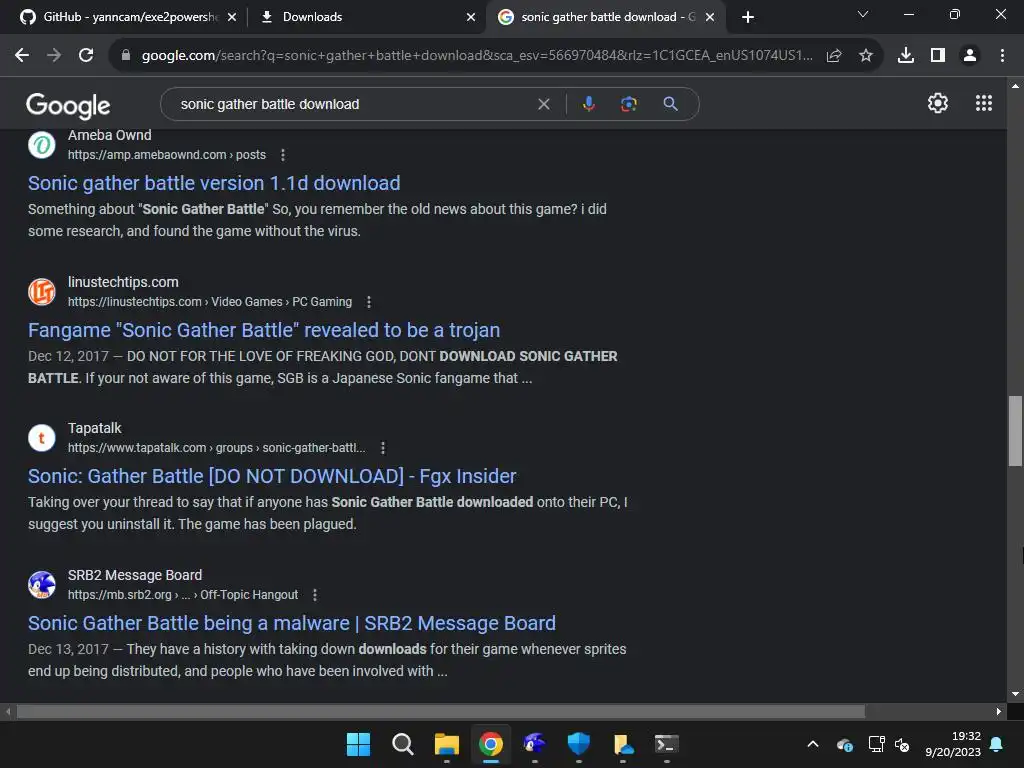Open Chrome profile avatar
The height and width of the screenshot is (768, 1024).
(x=970, y=56)
